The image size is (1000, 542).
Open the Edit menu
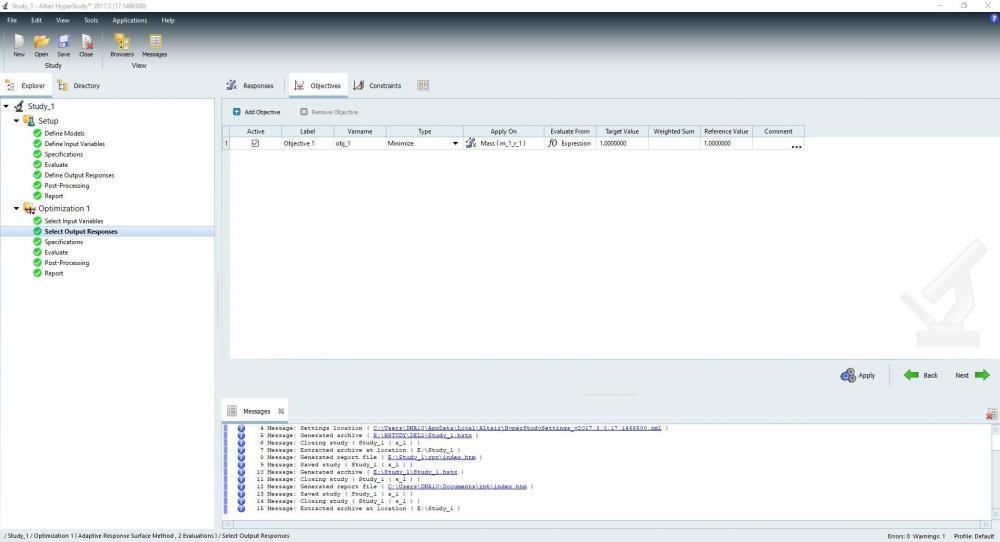point(36,20)
